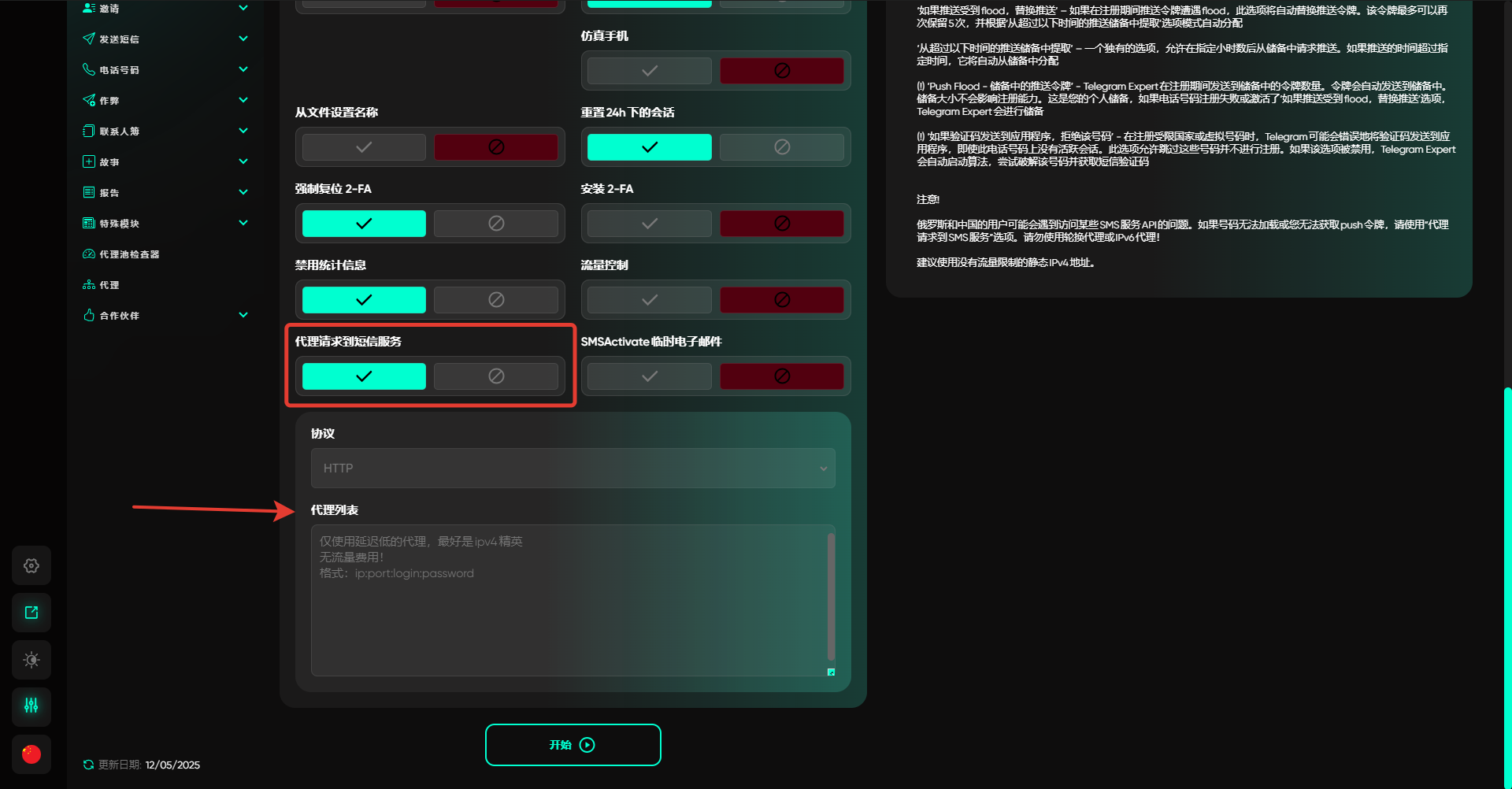This screenshot has width=1512, height=789.
Task: Click the sliders equalizer icon
Action: (31, 706)
